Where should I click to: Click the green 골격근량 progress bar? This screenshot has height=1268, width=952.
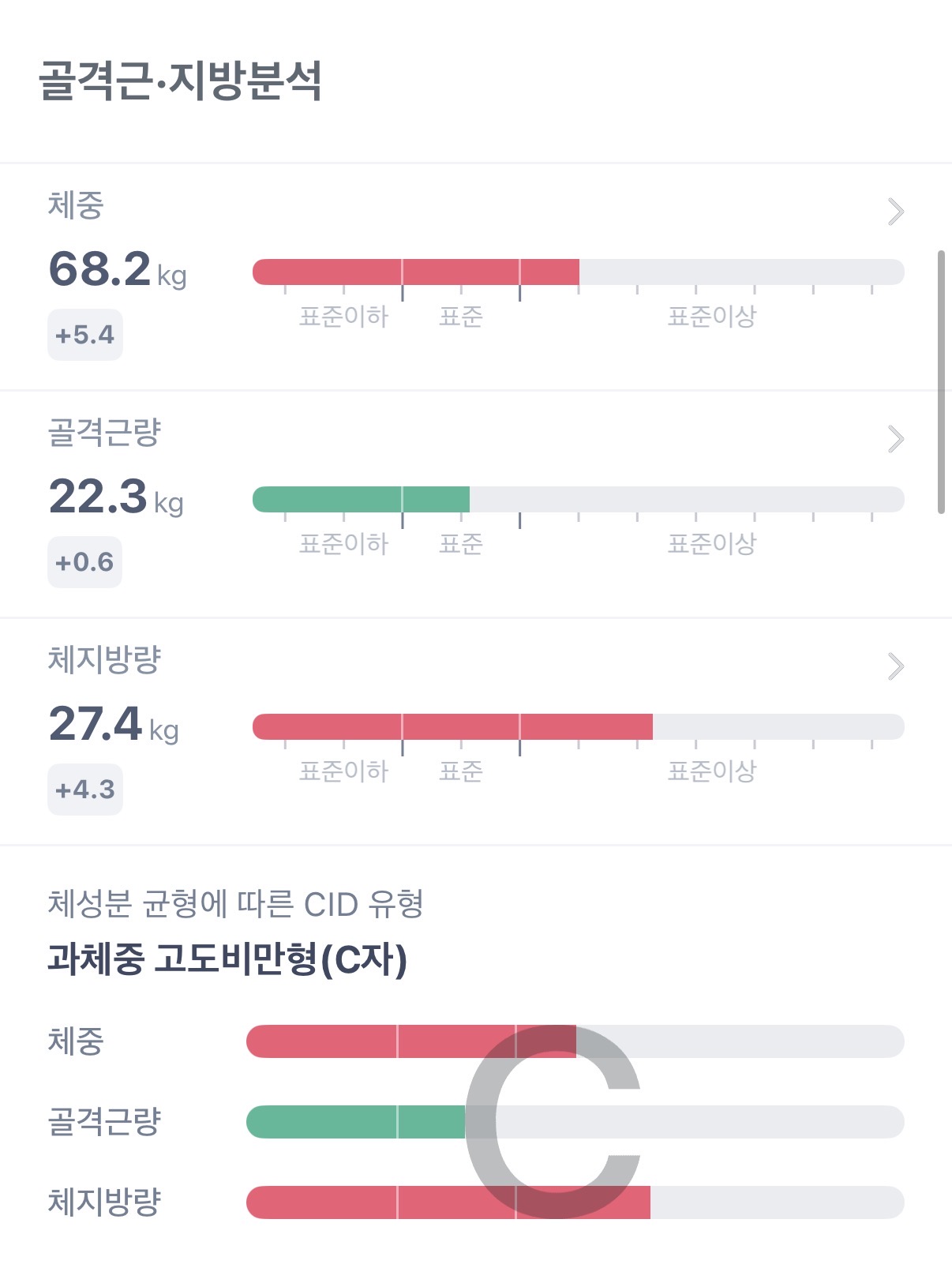(361, 499)
